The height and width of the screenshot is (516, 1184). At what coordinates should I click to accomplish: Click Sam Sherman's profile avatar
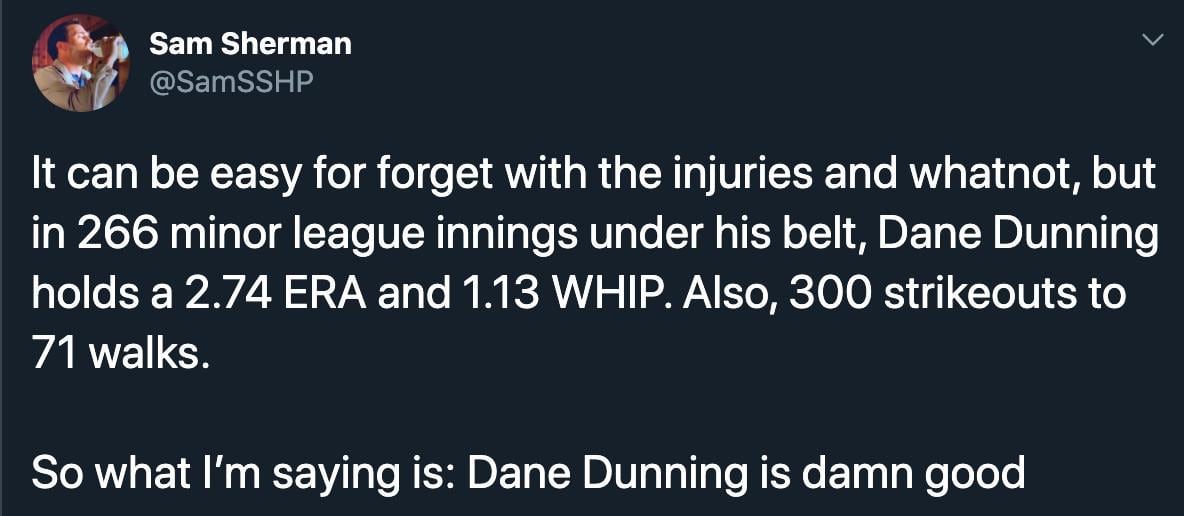[x=81, y=62]
